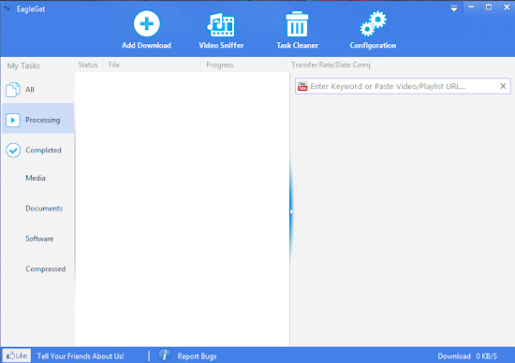The height and width of the screenshot is (363, 515).
Task: Close the EagleGet window
Action: (x=507, y=7)
